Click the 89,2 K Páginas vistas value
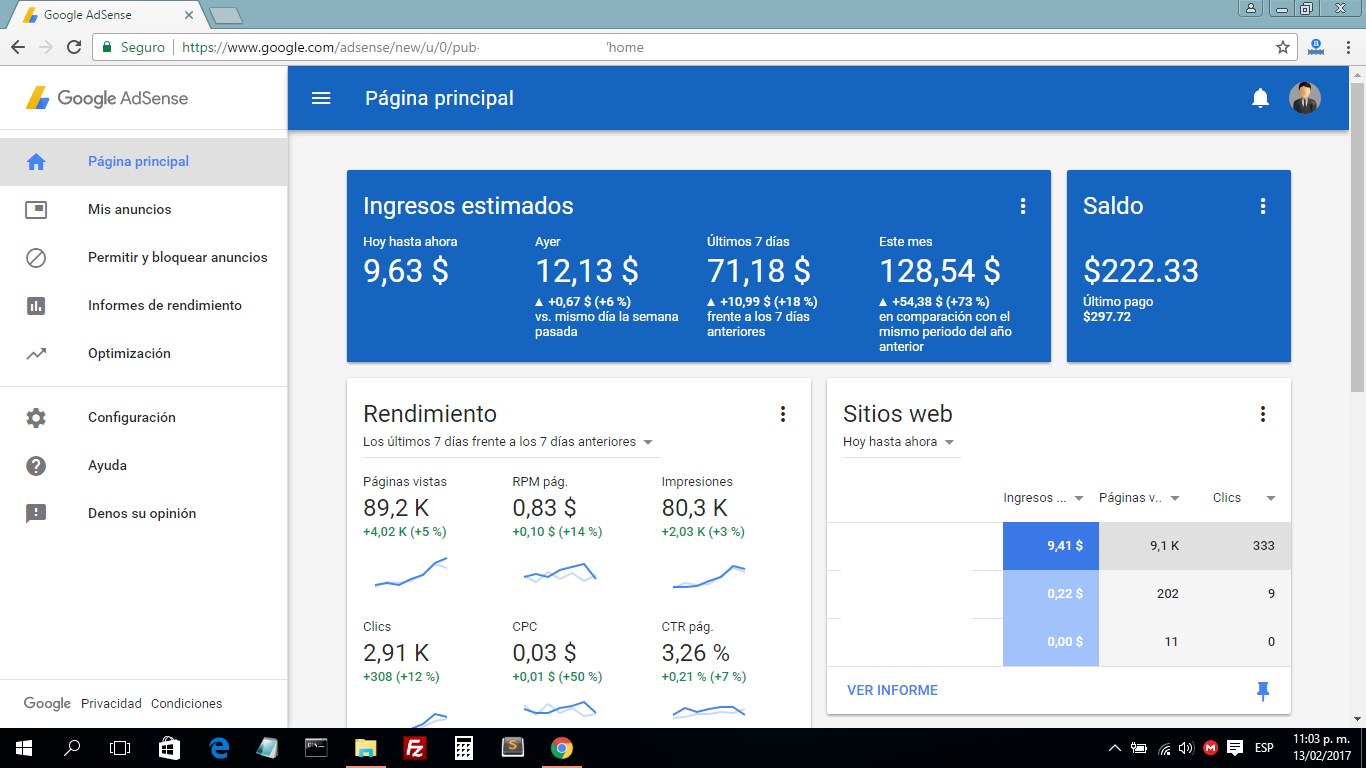1366x768 pixels. [x=396, y=508]
